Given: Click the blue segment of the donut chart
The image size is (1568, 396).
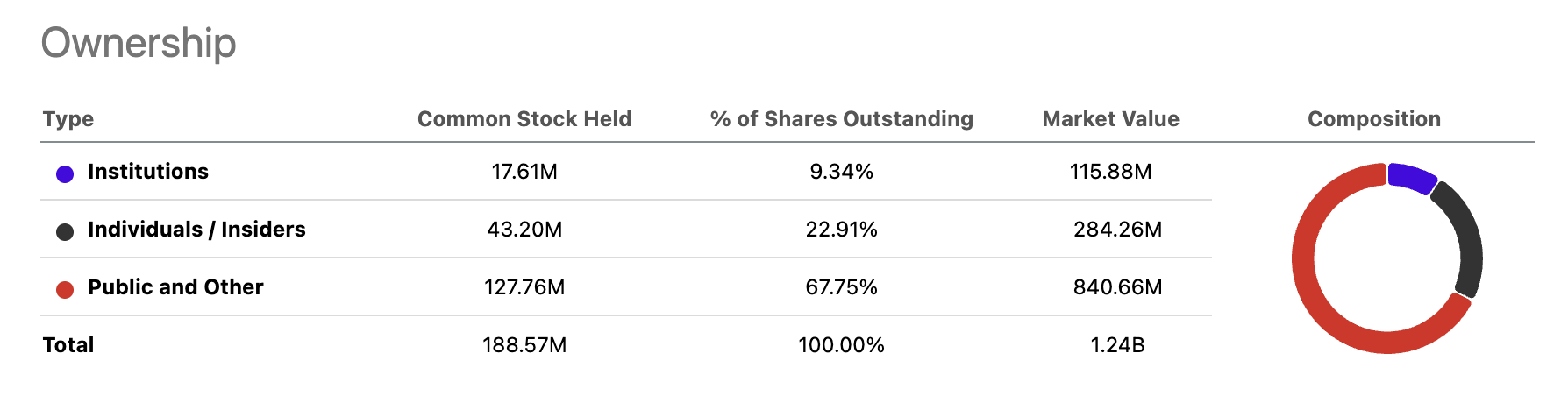Looking at the screenshot, I should tap(1411, 176).
